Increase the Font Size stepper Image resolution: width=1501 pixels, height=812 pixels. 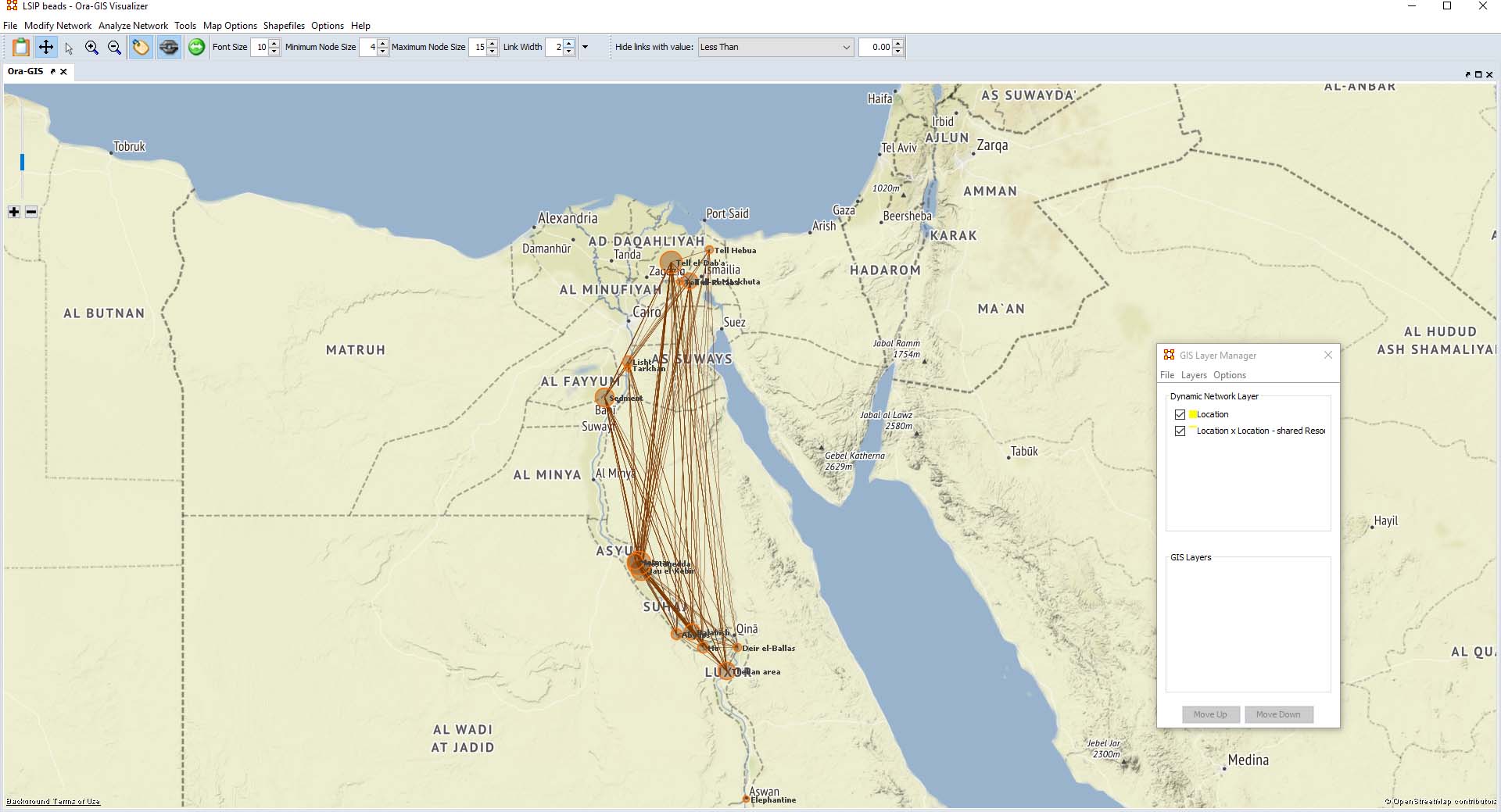pyautogui.click(x=274, y=43)
